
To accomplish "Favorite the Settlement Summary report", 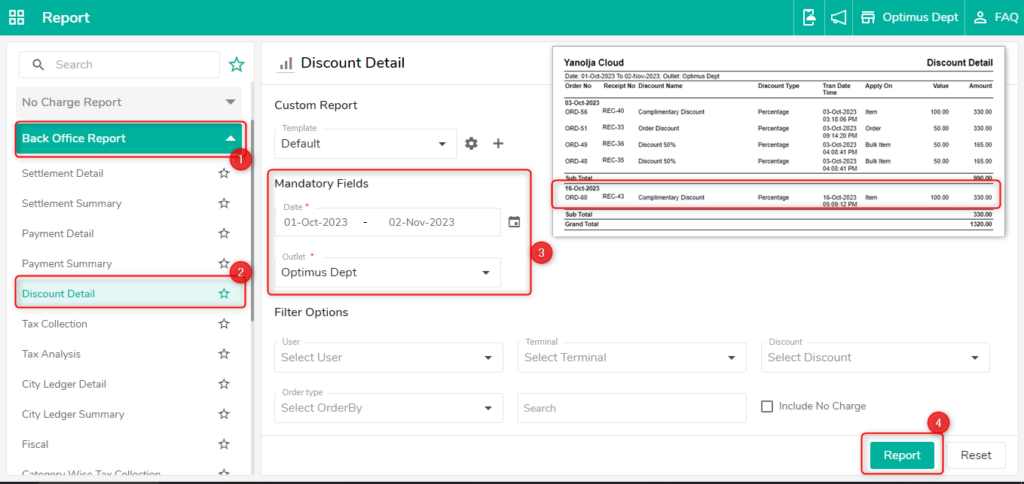I will [224, 203].
